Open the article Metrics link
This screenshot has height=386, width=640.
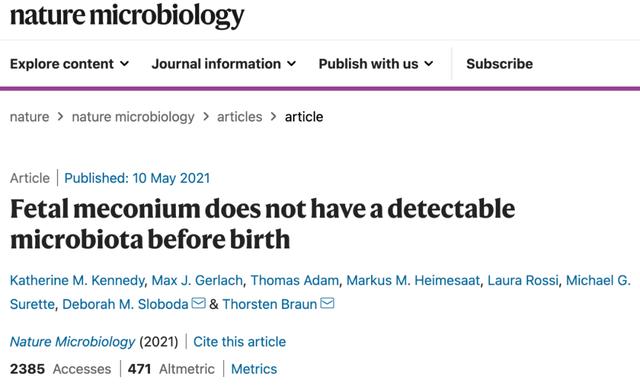click(254, 369)
